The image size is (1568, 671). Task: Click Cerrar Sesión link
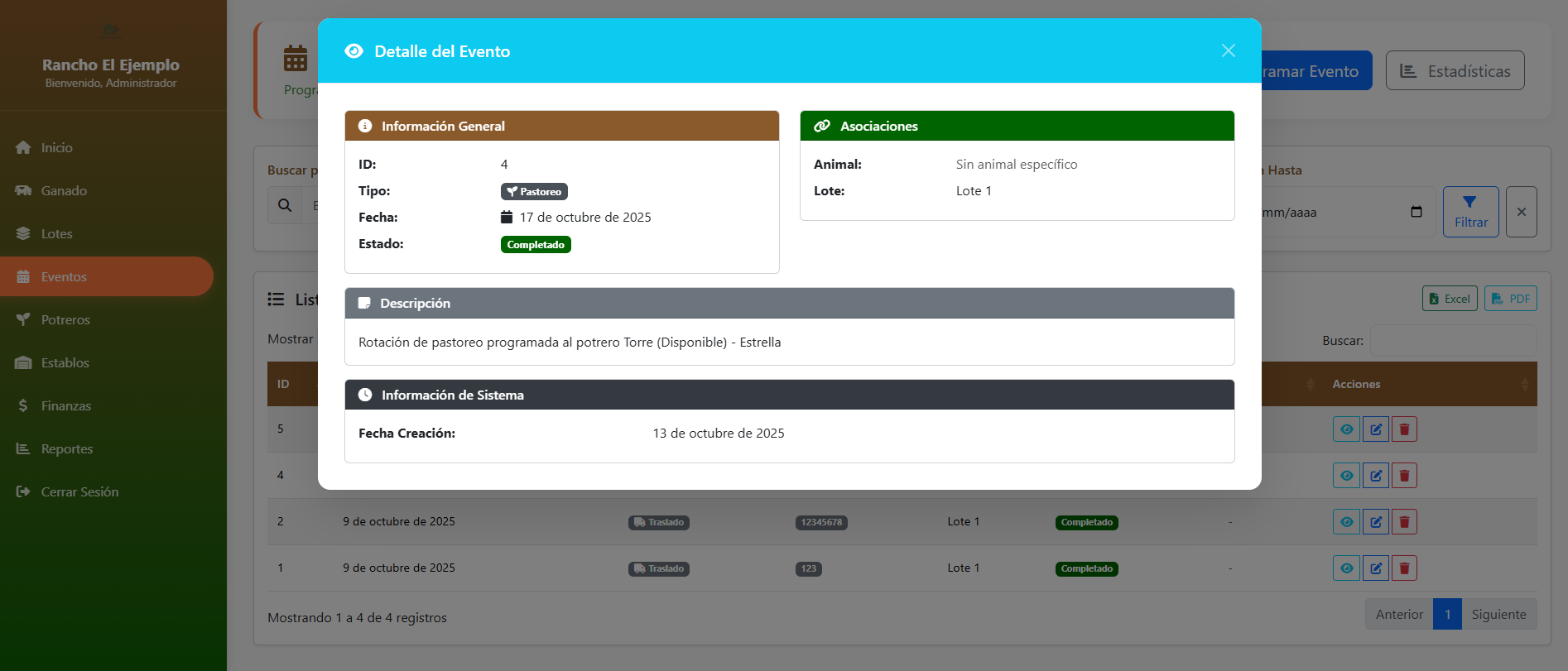pos(107,491)
